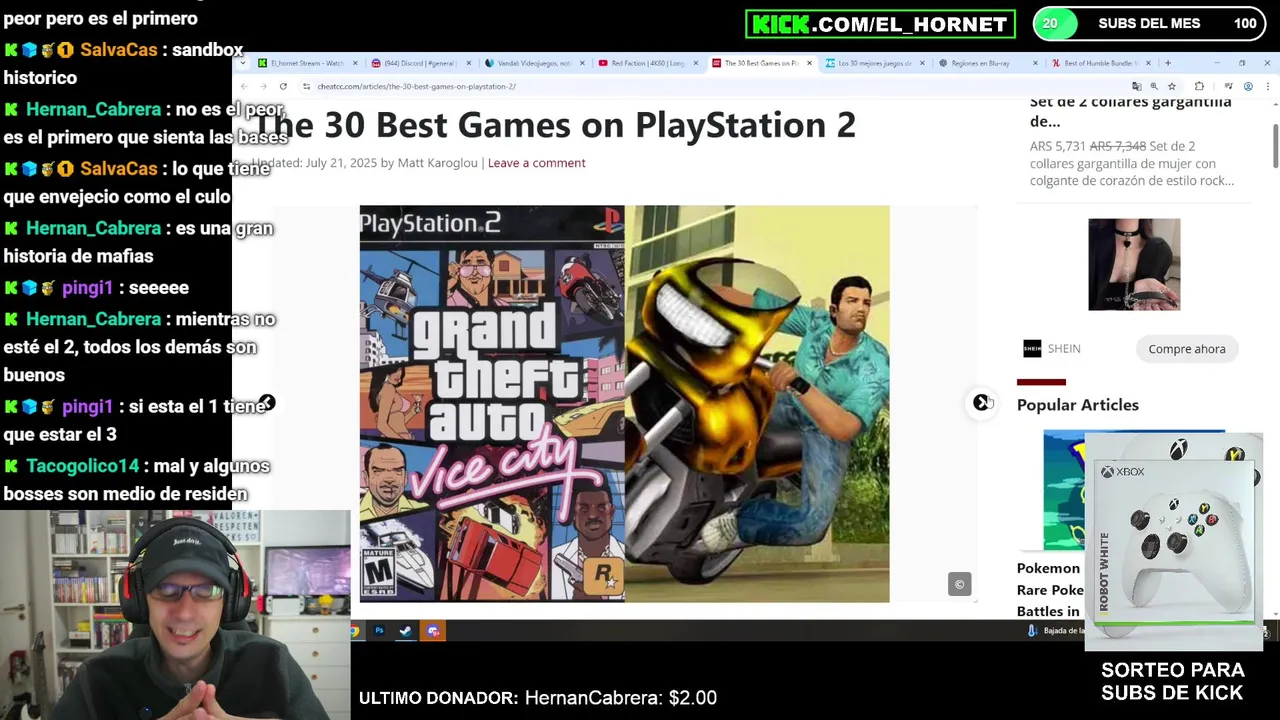
Task: Go to previous slide in game carousel
Action: click(266, 403)
